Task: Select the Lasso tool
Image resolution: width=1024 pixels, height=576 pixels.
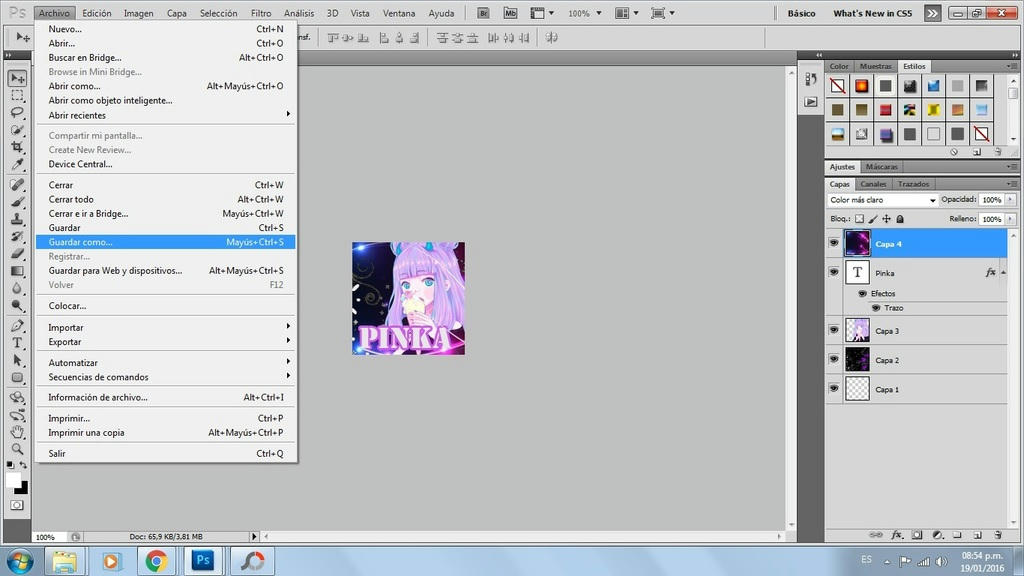Action: click(x=18, y=112)
